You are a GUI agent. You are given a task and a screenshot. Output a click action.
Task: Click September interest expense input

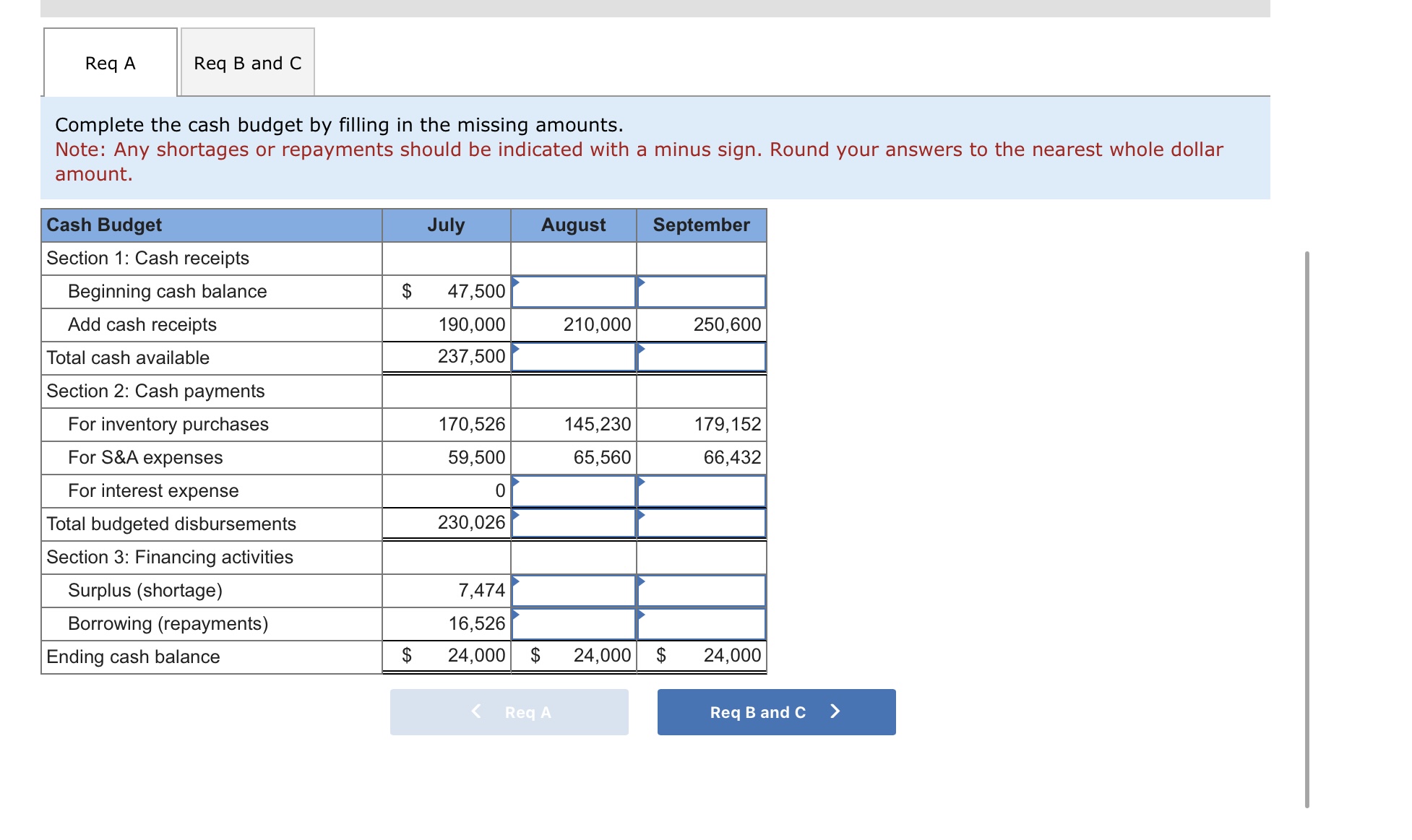[701, 491]
